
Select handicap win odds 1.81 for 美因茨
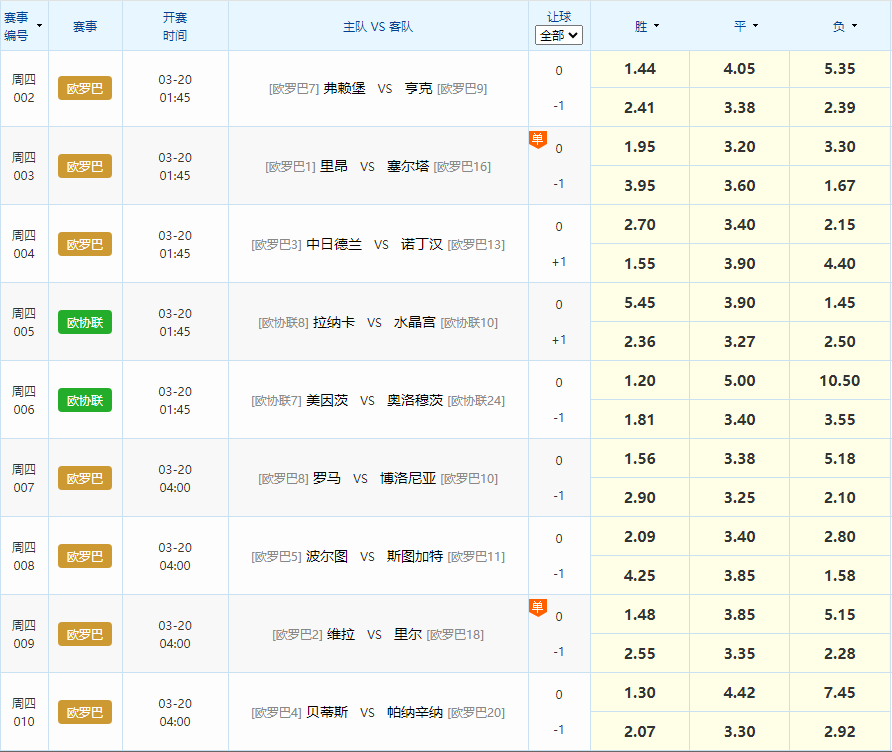click(640, 419)
